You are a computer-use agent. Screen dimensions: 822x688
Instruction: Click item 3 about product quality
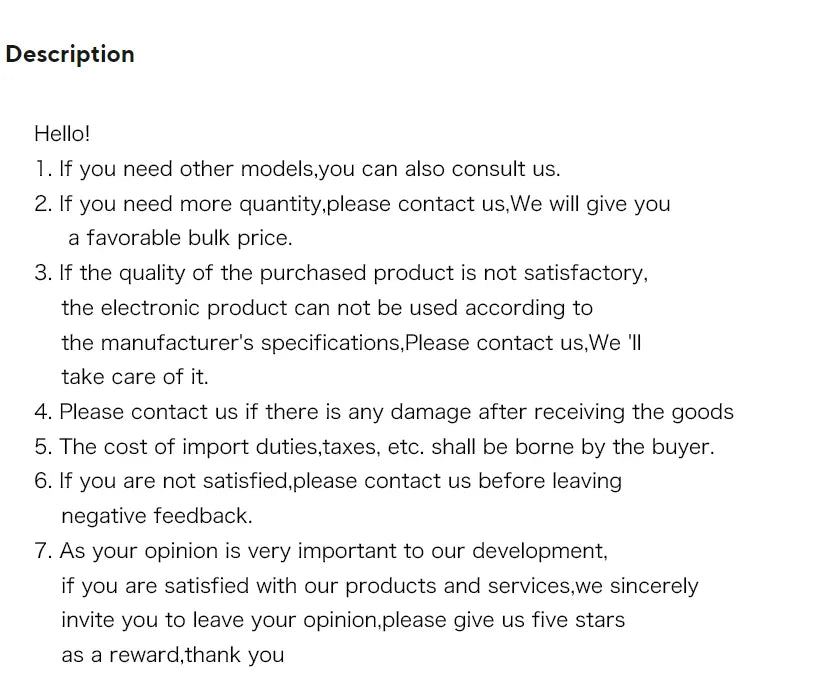click(x=341, y=273)
